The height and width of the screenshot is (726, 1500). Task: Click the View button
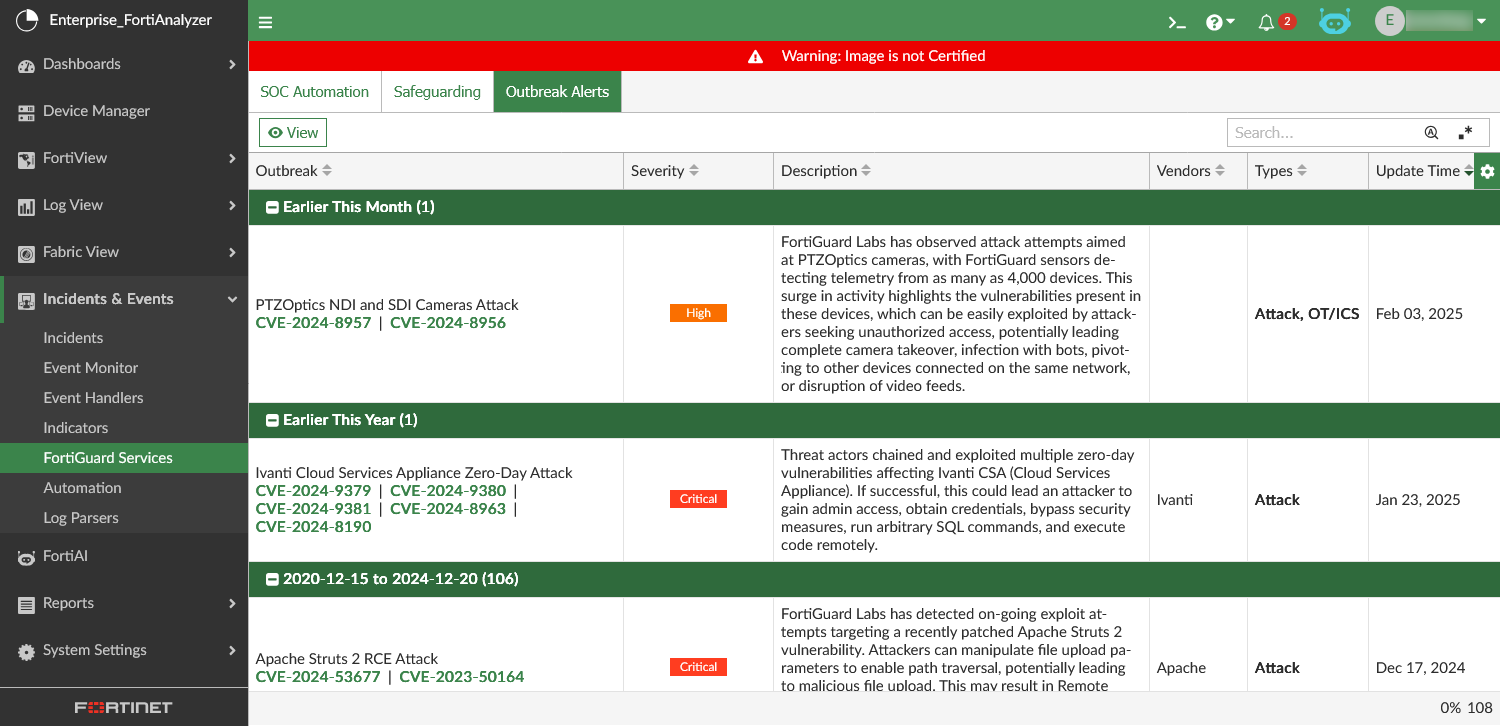293,132
